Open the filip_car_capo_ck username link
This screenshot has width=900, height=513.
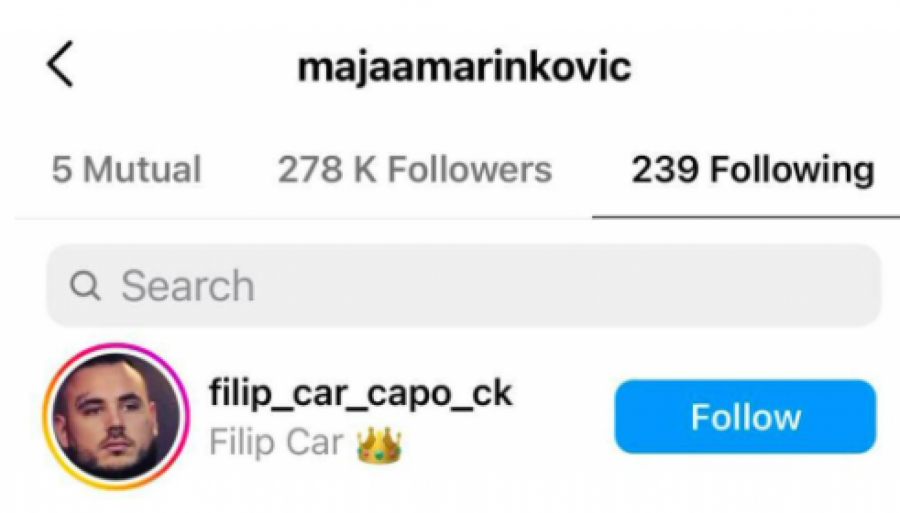(360, 394)
